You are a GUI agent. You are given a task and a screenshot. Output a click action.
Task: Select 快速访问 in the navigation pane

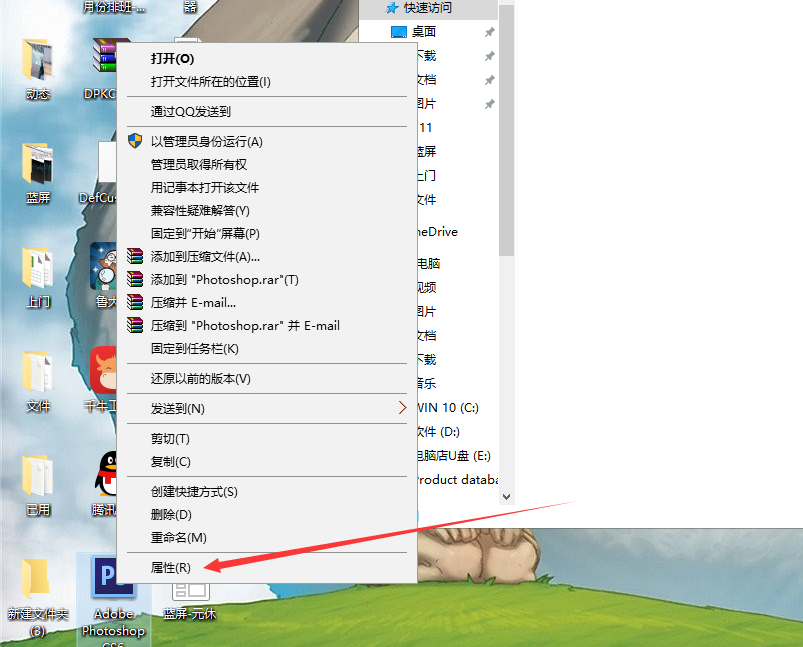(428, 8)
